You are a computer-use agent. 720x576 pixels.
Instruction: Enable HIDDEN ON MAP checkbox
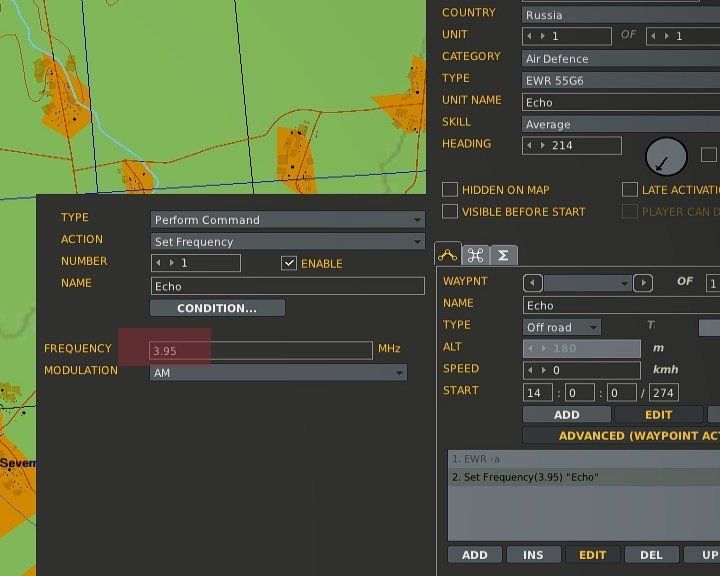point(450,190)
